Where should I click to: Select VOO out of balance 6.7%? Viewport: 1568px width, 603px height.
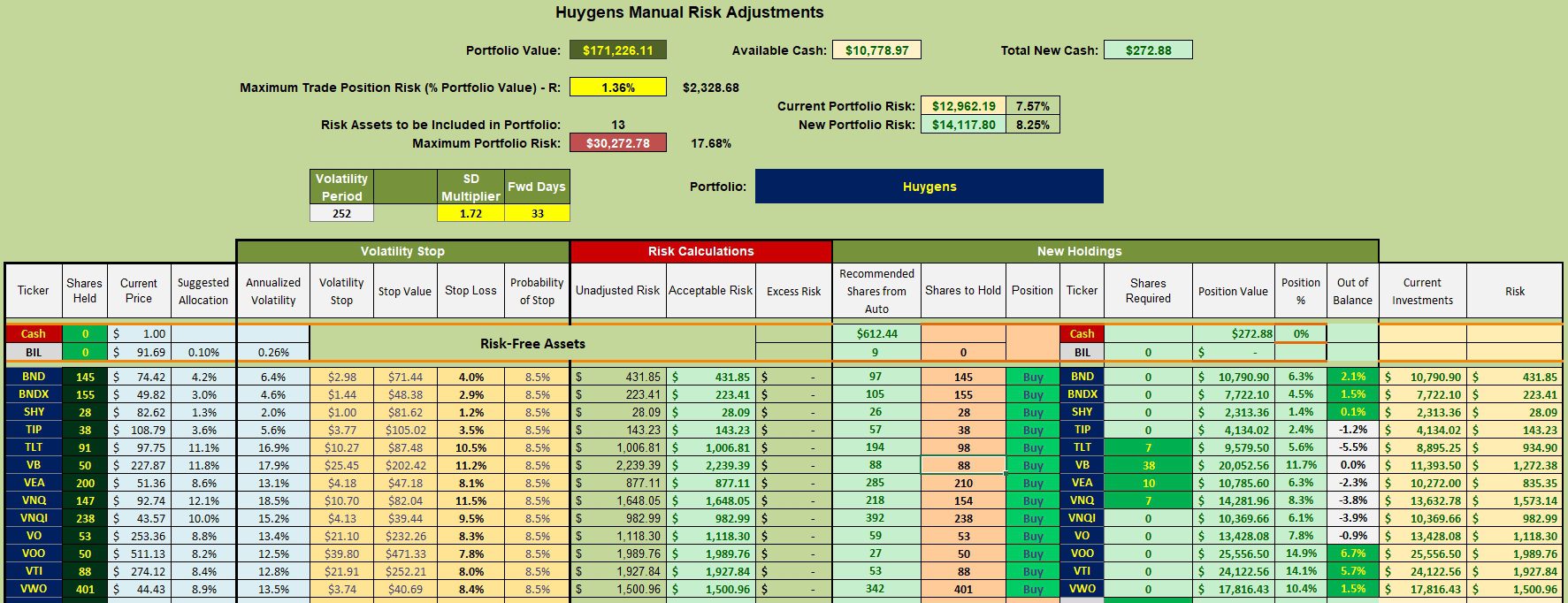(x=1352, y=553)
